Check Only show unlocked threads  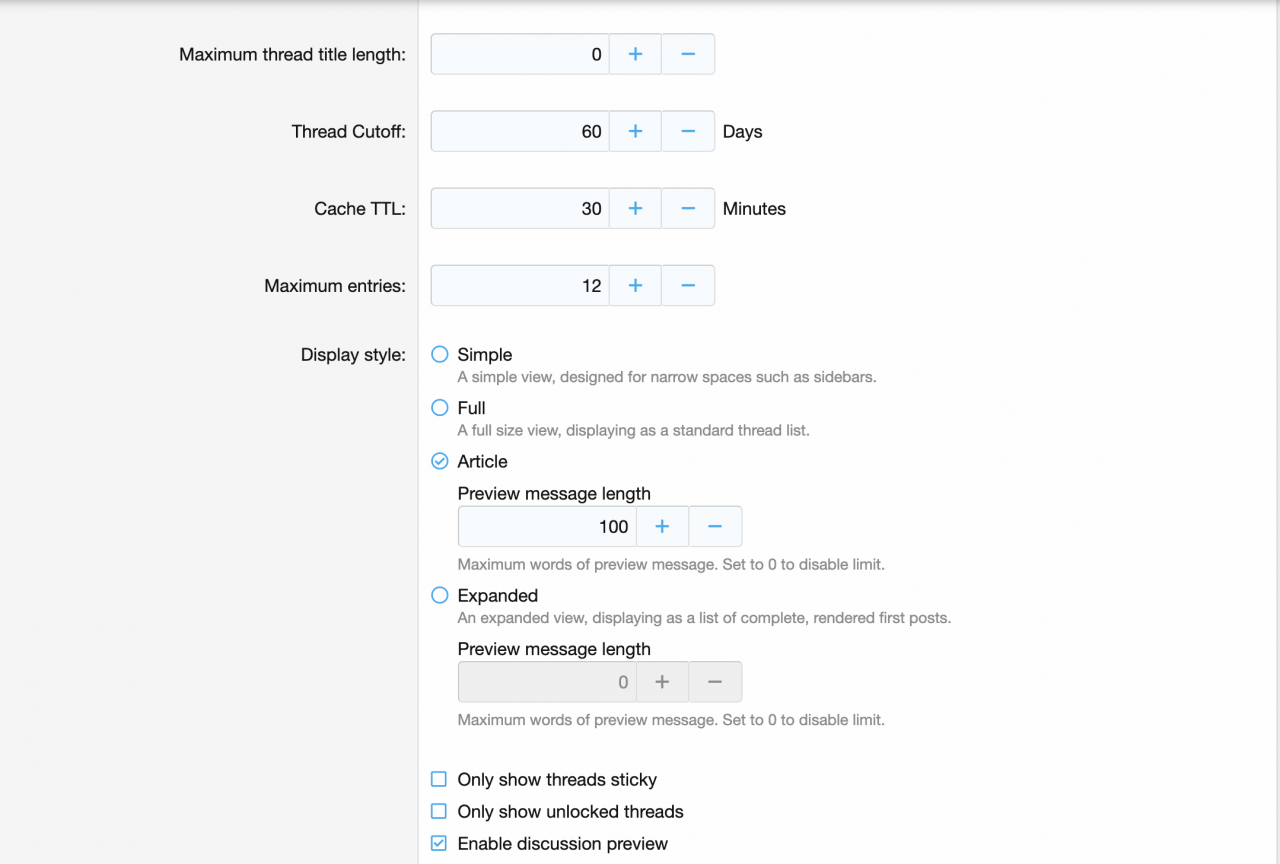(x=439, y=811)
